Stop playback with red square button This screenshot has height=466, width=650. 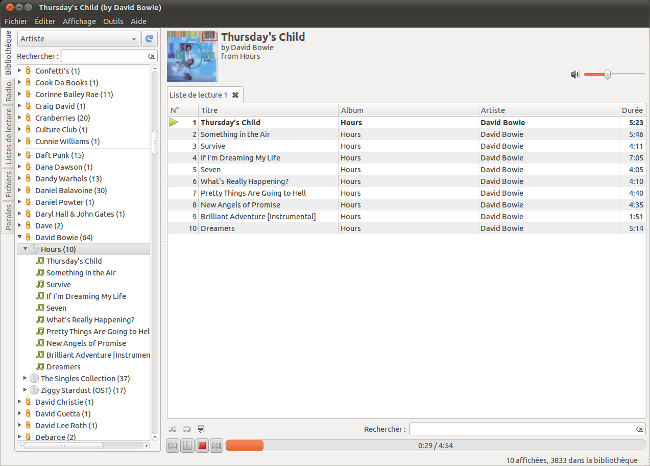(x=202, y=446)
